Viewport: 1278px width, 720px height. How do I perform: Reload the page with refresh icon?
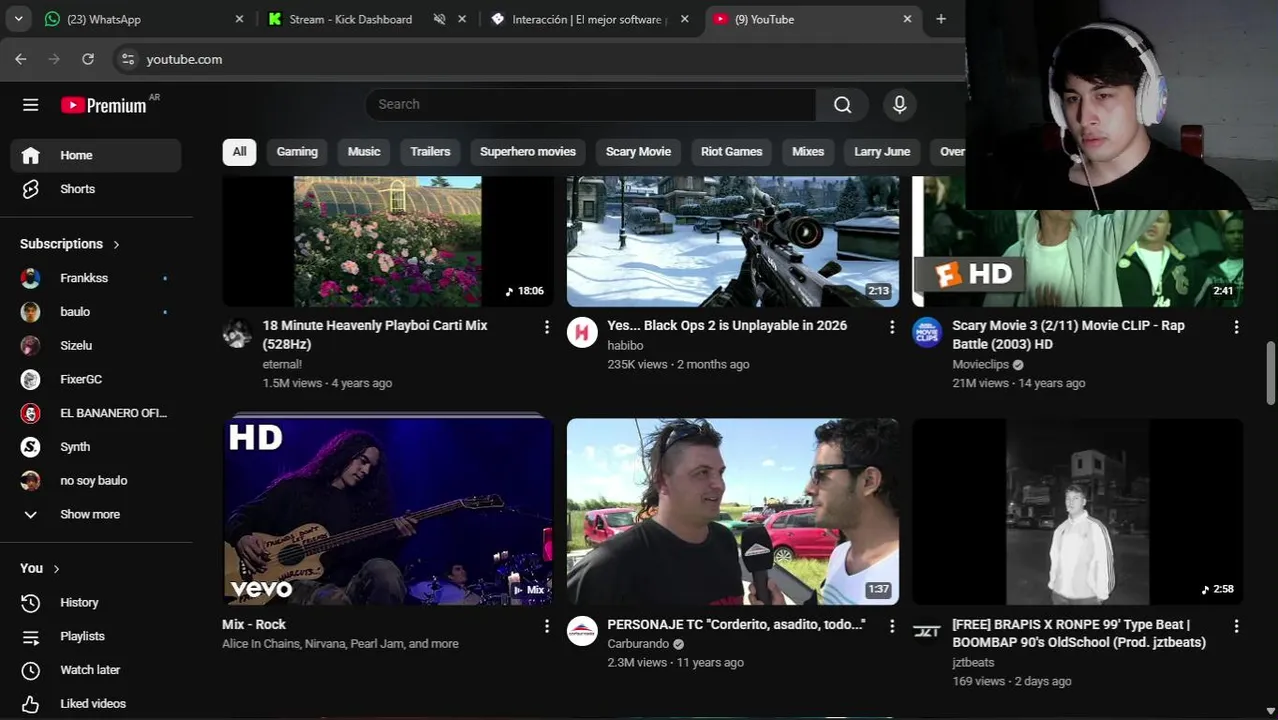tap(88, 59)
